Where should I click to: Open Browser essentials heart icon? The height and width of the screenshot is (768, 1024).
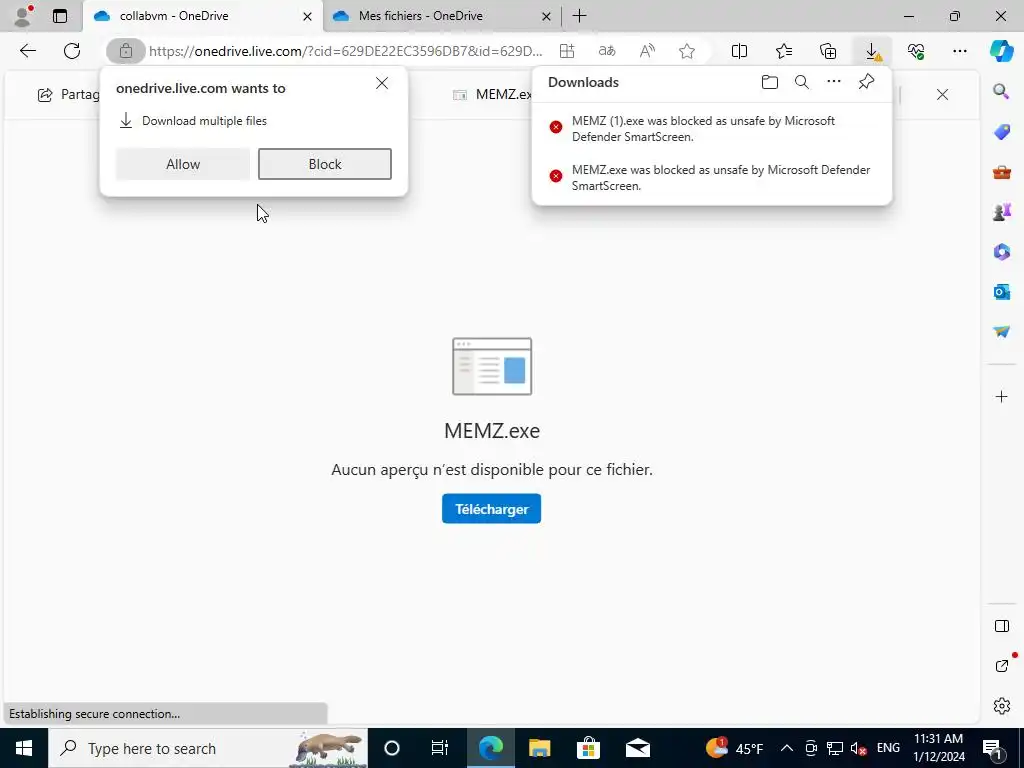[x=916, y=51]
